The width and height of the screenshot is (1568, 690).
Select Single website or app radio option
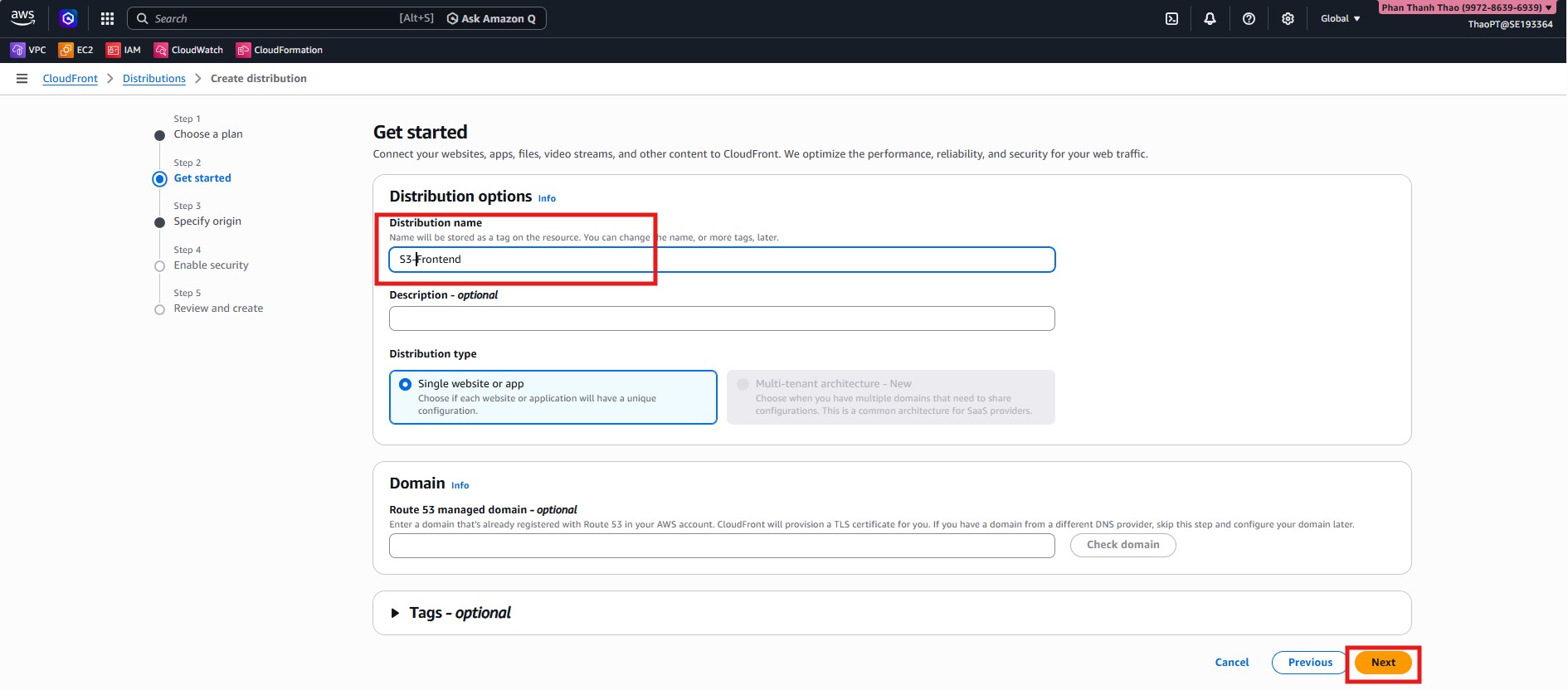(x=406, y=384)
